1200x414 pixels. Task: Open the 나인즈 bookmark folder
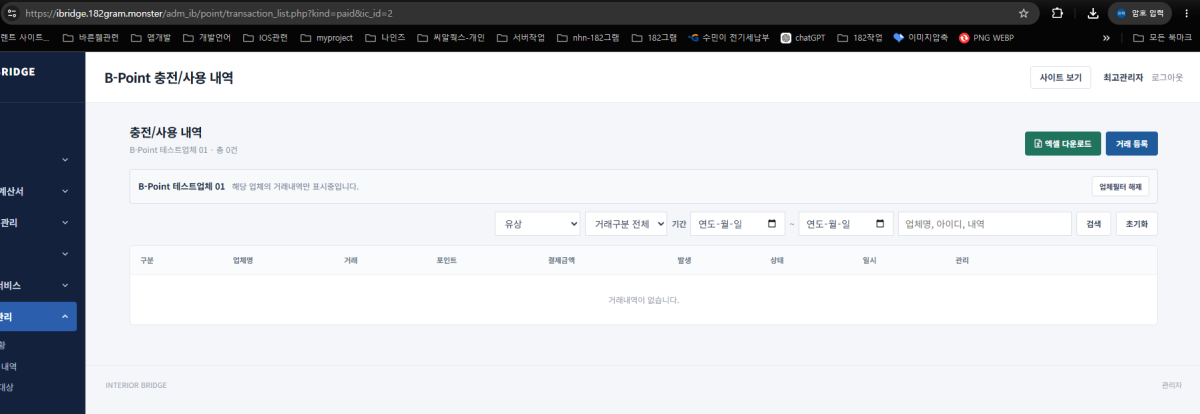(x=386, y=37)
